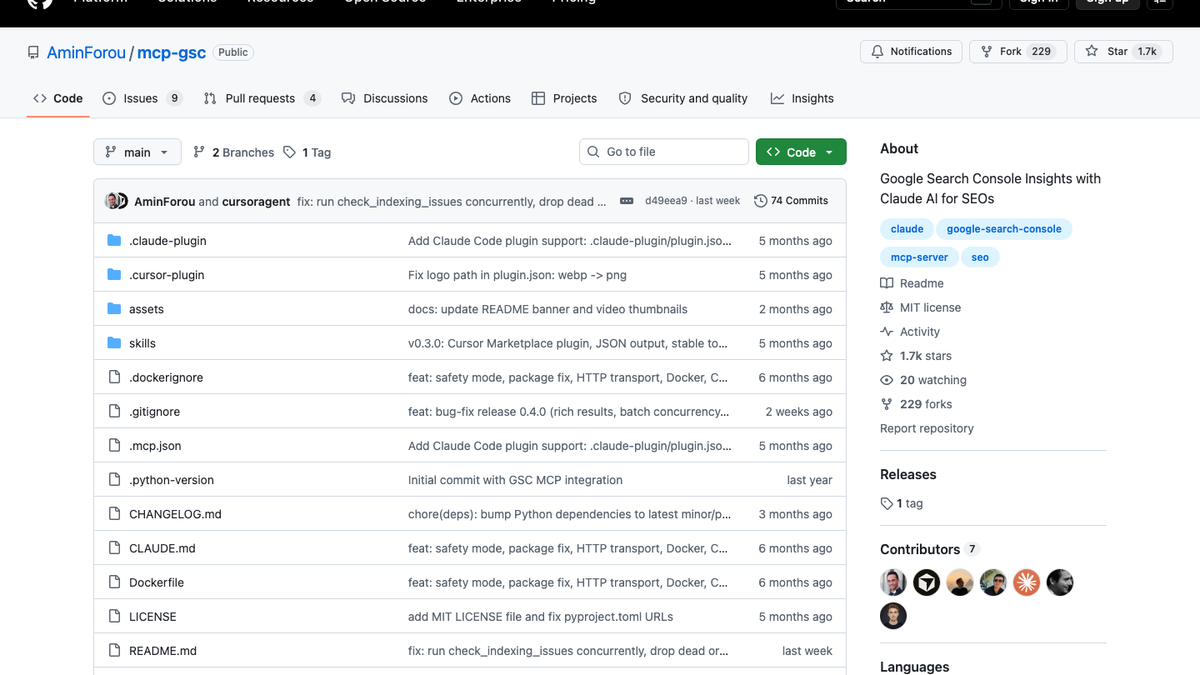Open the Discussions tab
The height and width of the screenshot is (675, 1200).
385,98
